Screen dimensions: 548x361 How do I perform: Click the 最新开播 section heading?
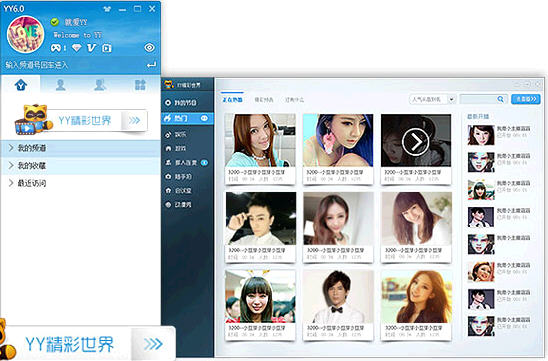[478, 116]
